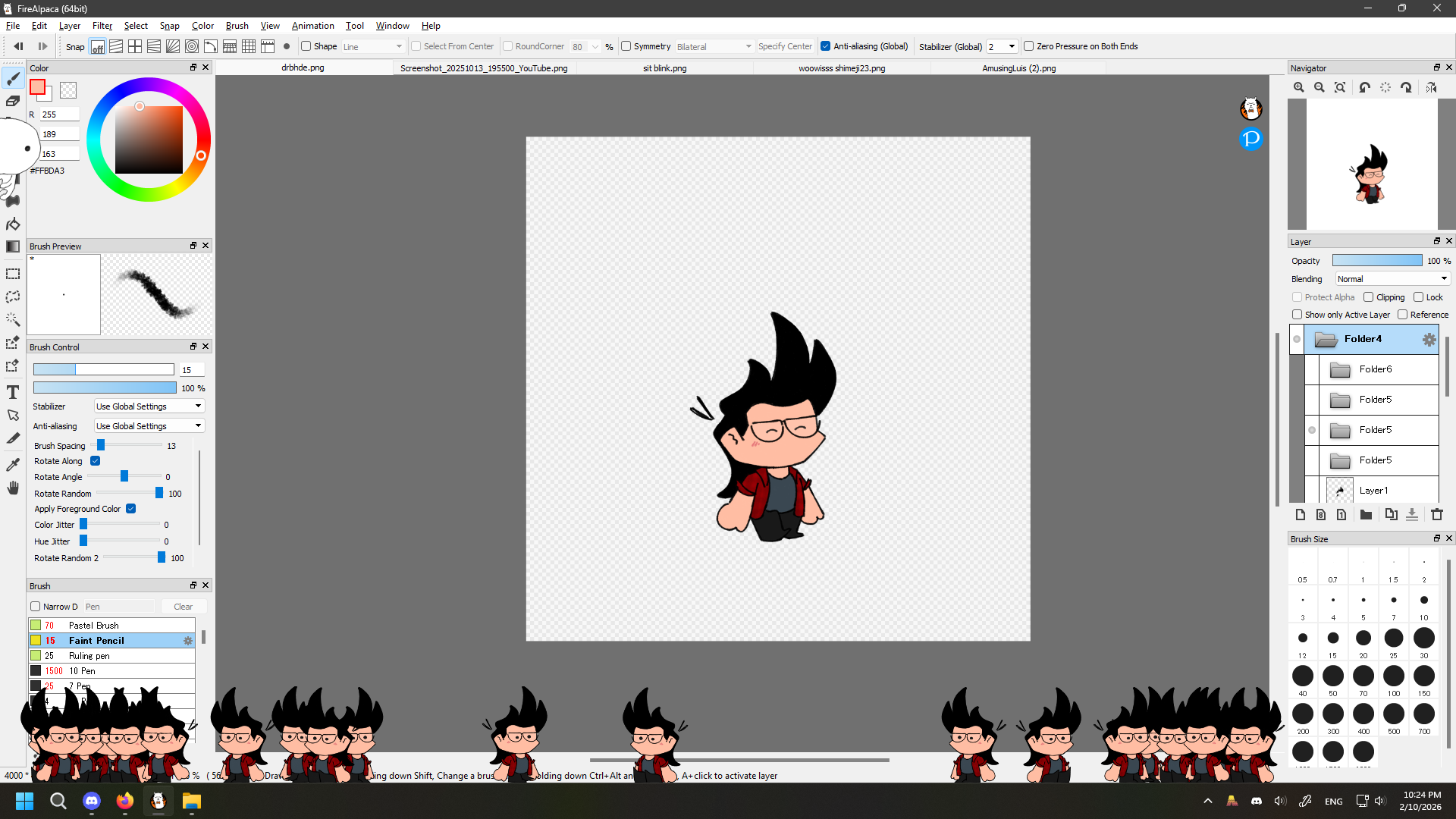Toggle the Clipping checkbox
This screenshot has height=819, width=1456.
pyautogui.click(x=1369, y=297)
